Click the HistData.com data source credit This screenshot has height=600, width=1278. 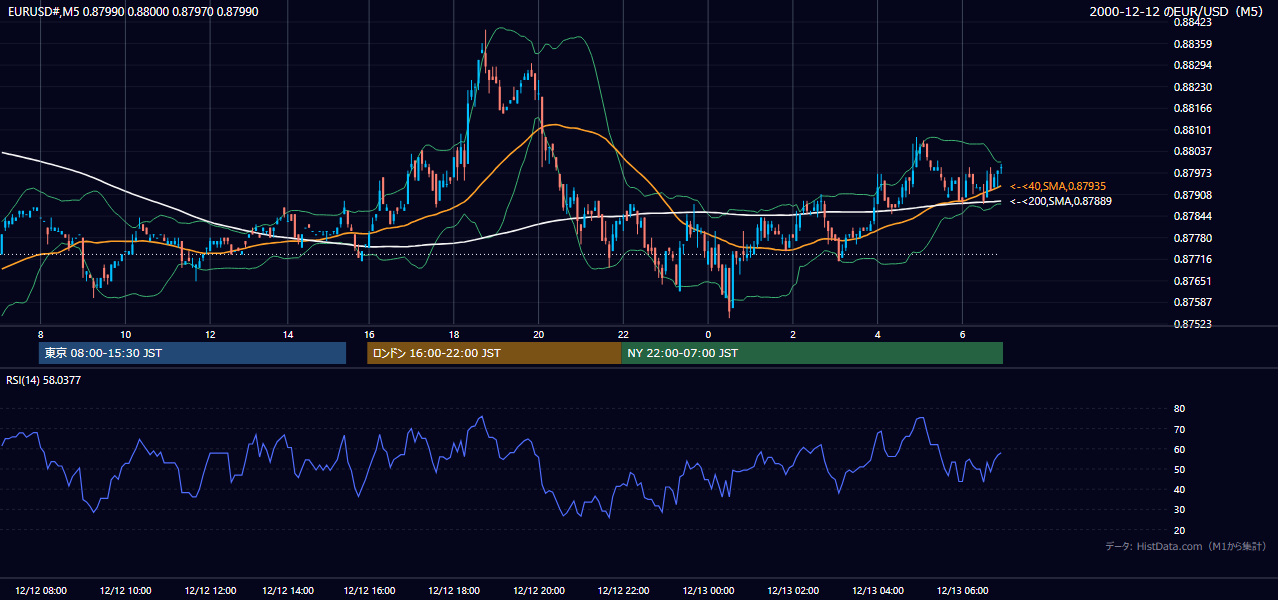pos(1185,546)
